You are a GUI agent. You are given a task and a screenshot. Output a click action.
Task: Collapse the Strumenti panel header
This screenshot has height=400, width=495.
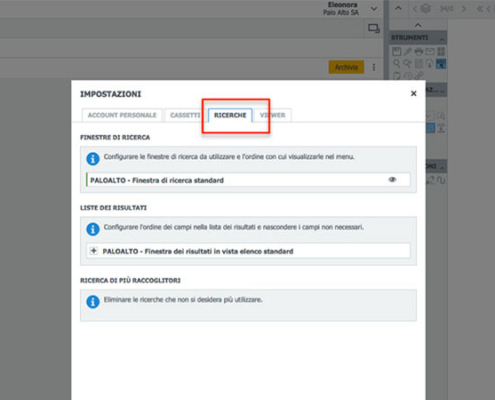[x=442, y=40]
